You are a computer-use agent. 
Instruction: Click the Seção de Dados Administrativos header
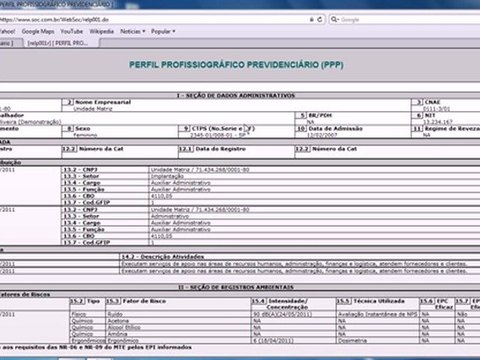click(x=236, y=96)
